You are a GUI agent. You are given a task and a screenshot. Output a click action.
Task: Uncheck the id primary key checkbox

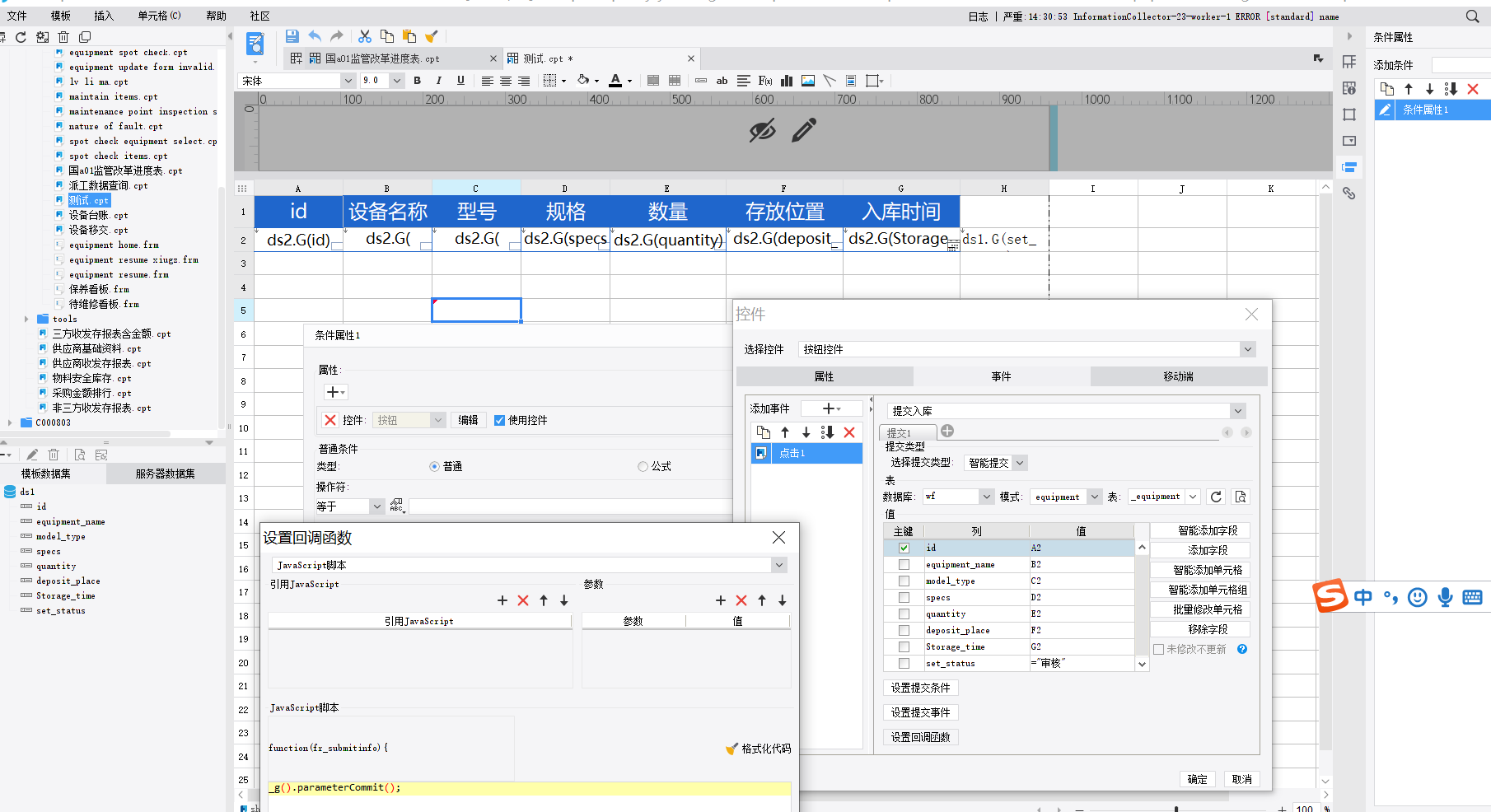tap(904, 548)
